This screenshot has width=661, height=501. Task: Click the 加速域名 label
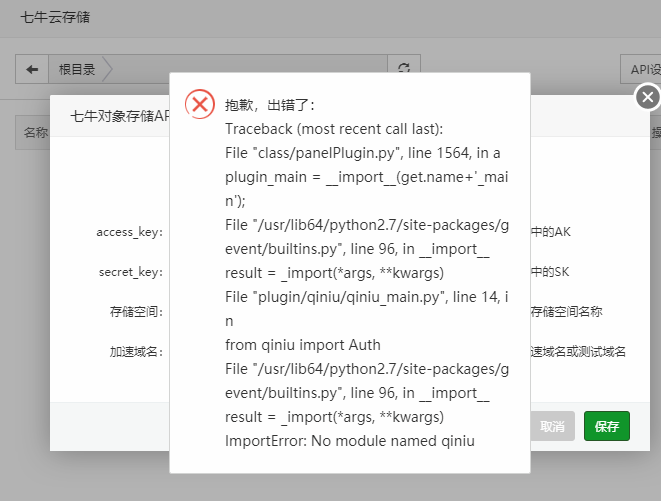[x=136, y=351]
